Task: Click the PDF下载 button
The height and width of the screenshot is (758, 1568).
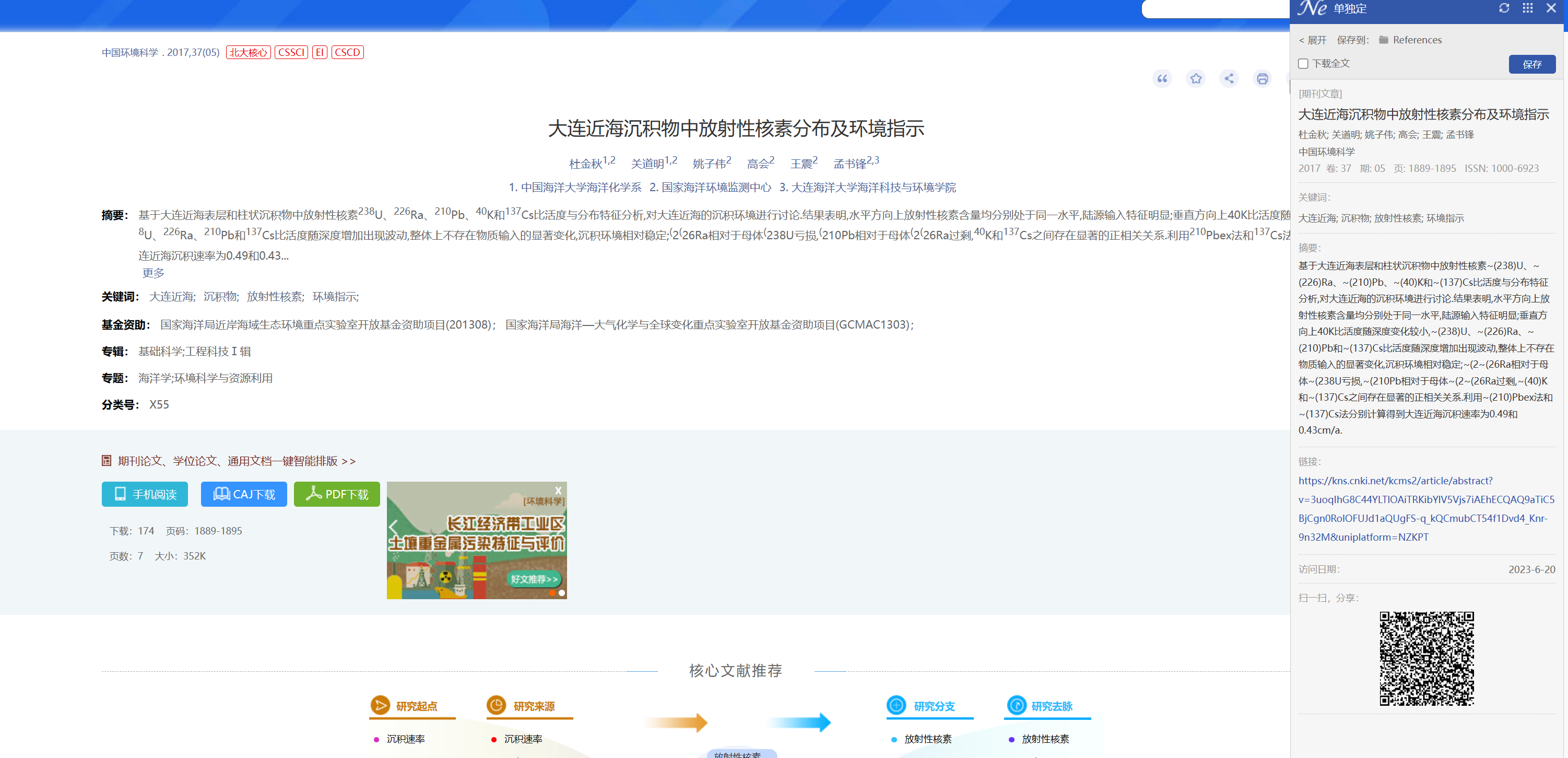Action: (337, 494)
